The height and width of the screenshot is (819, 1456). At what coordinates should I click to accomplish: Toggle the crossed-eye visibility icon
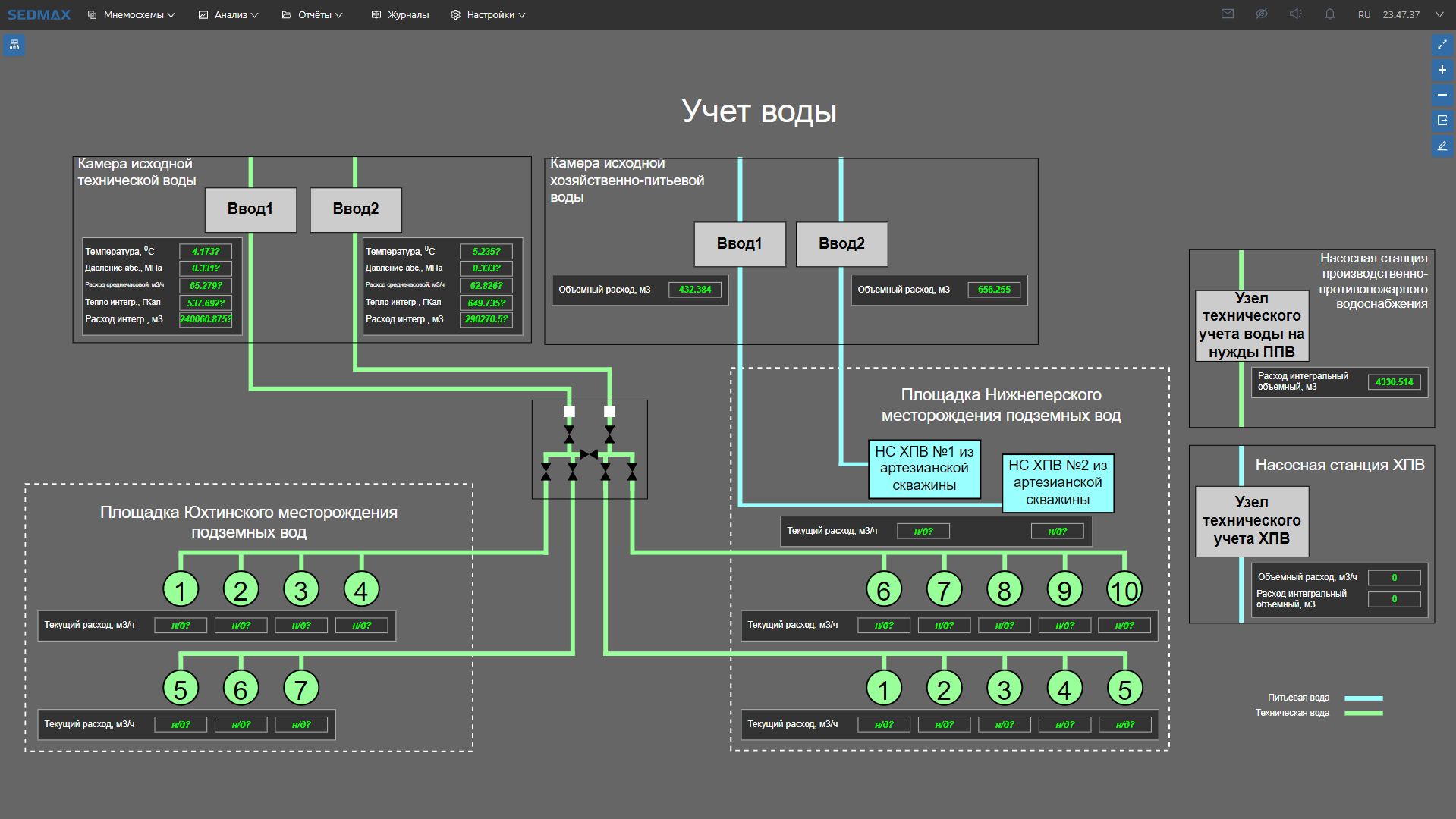[x=1261, y=14]
